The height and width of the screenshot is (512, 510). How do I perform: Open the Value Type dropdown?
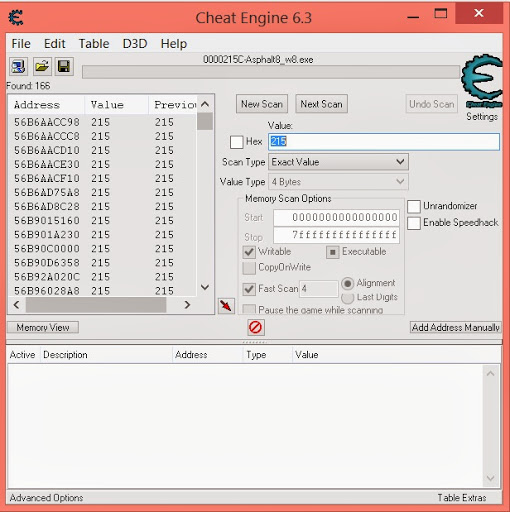338,182
